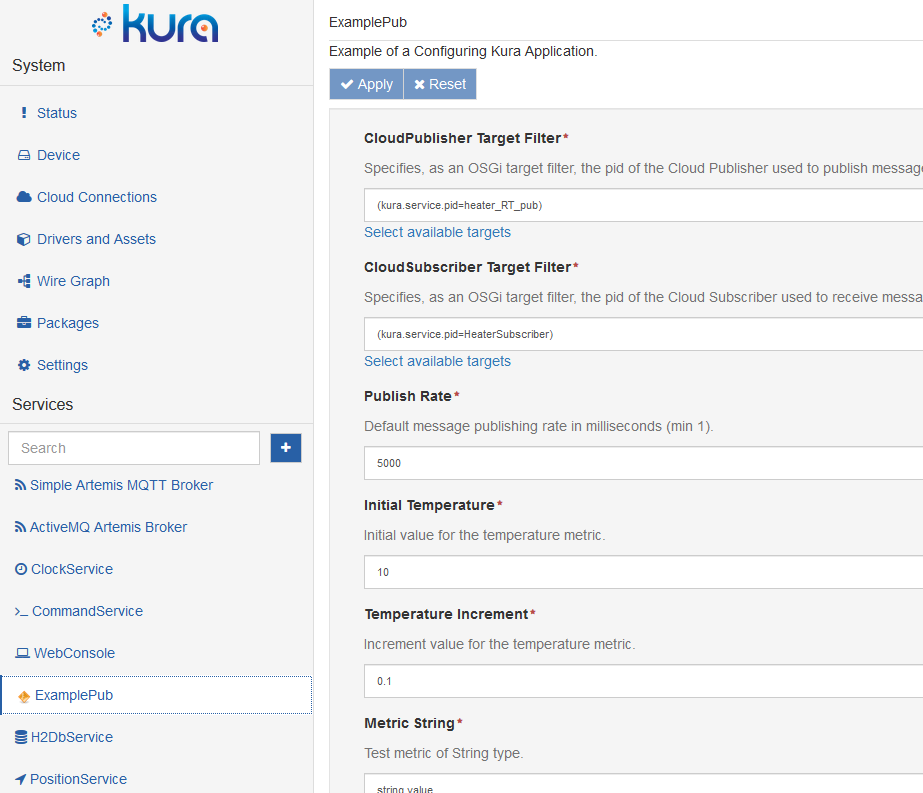Open the Status page
The height and width of the screenshot is (793, 923).
[57, 113]
